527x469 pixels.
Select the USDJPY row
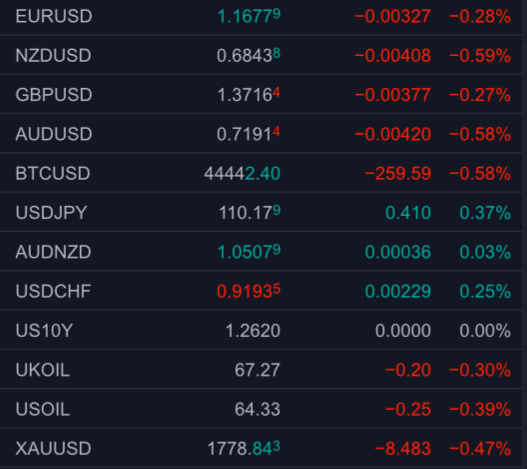tap(261, 212)
